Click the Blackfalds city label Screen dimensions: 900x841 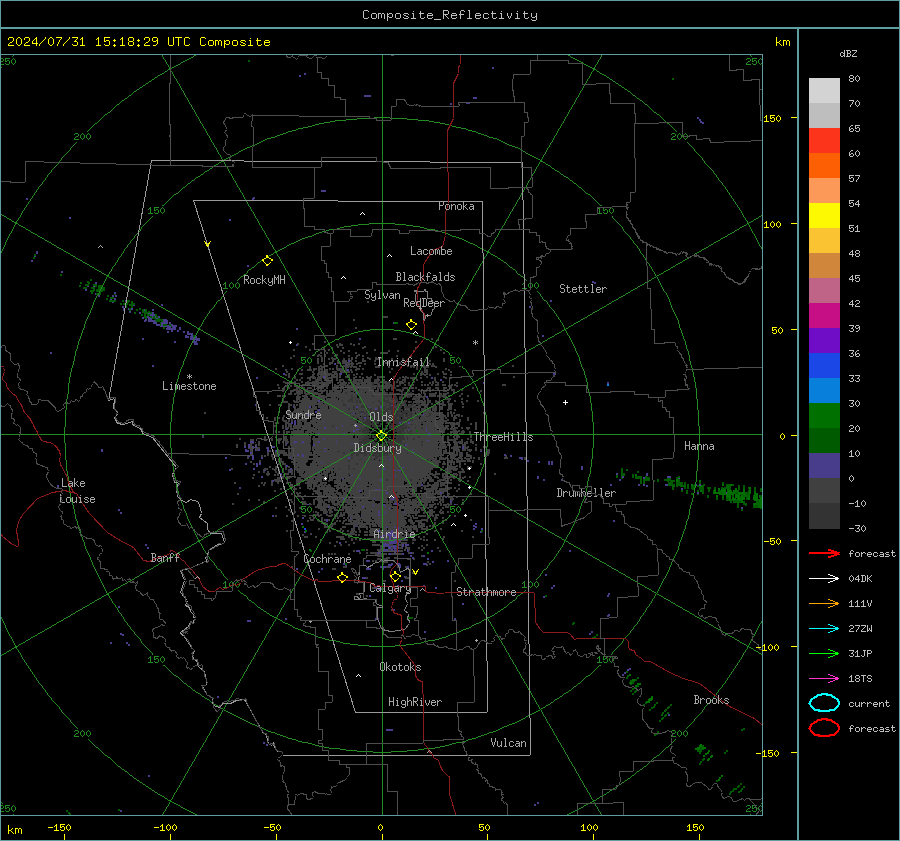coord(425,277)
